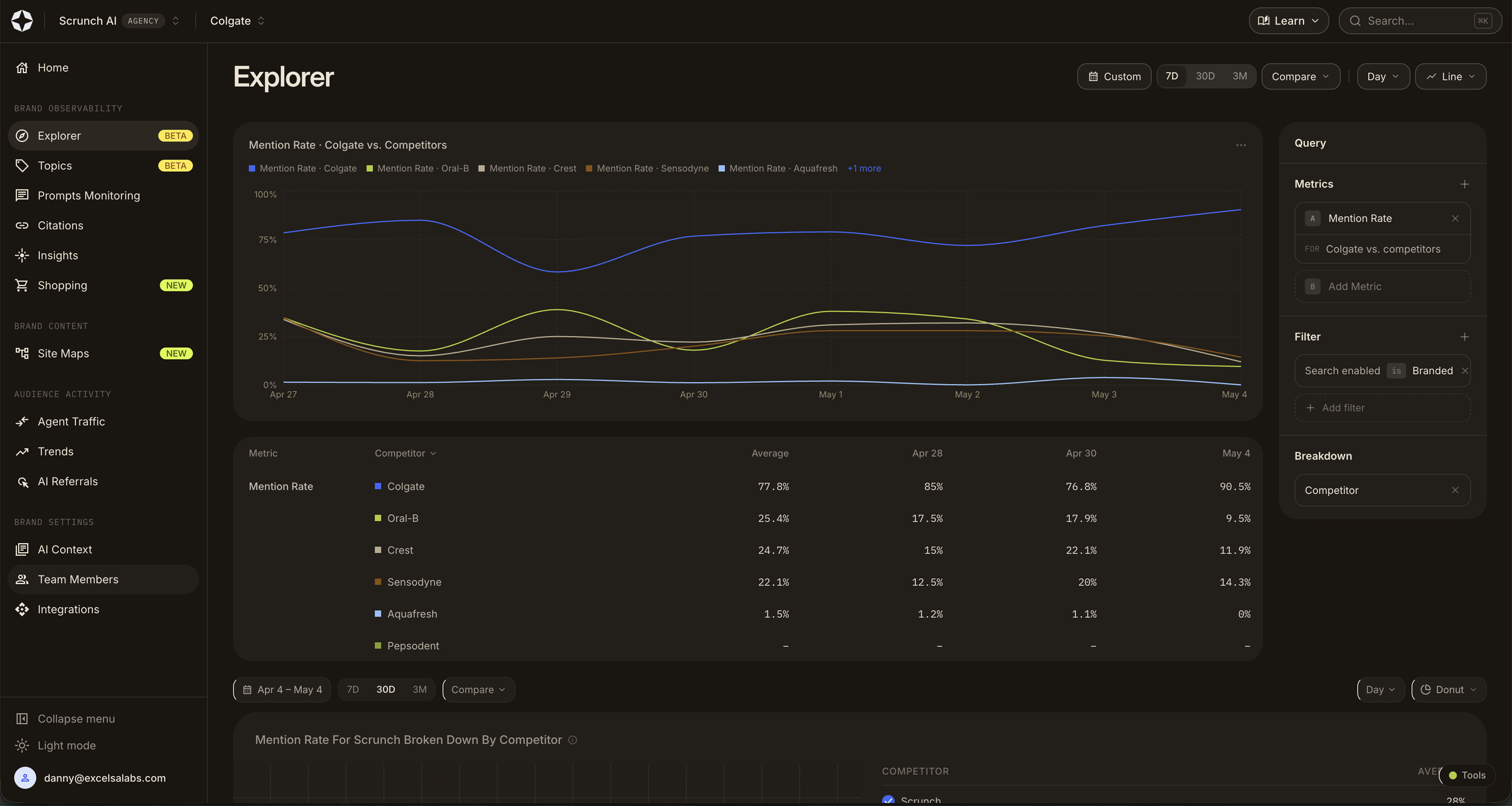Image resolution: width=1512 pixels, height=806 pixels.
Task: Open Team Members settings
Action: (103, 579)
